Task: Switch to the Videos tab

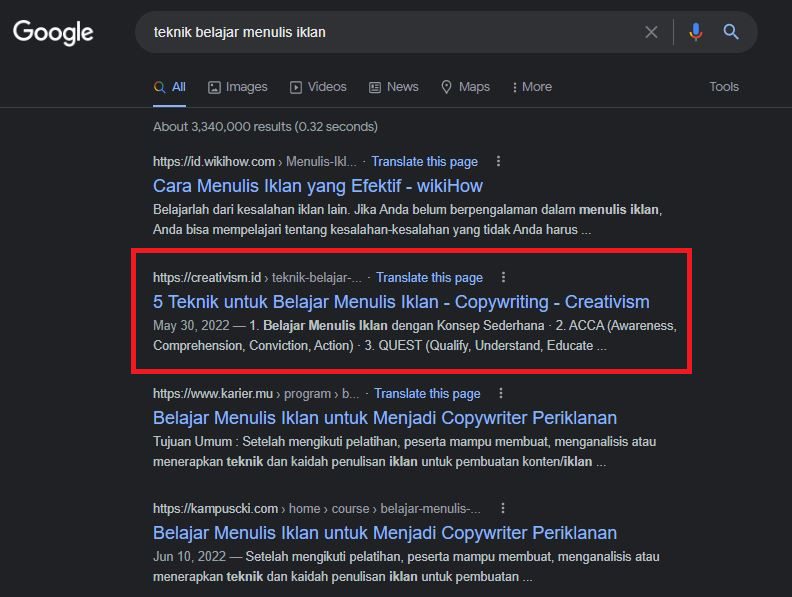Action: pos(318,87)
